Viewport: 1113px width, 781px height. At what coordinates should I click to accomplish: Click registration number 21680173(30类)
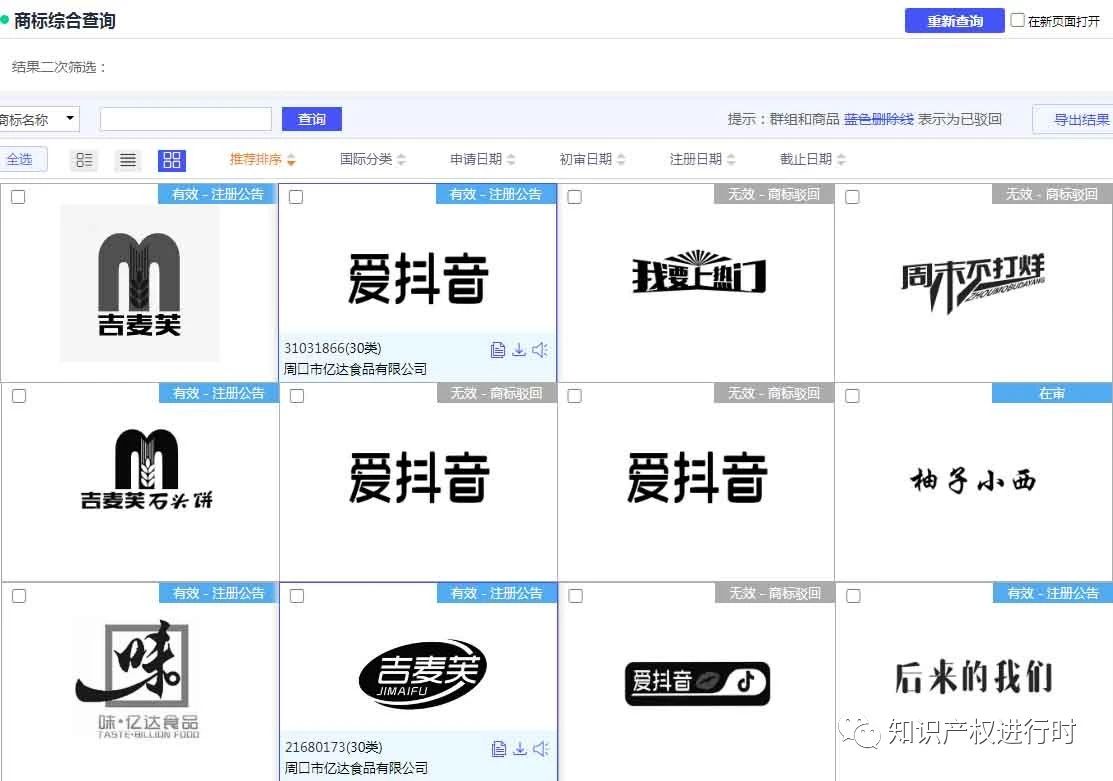click(334, 747)
